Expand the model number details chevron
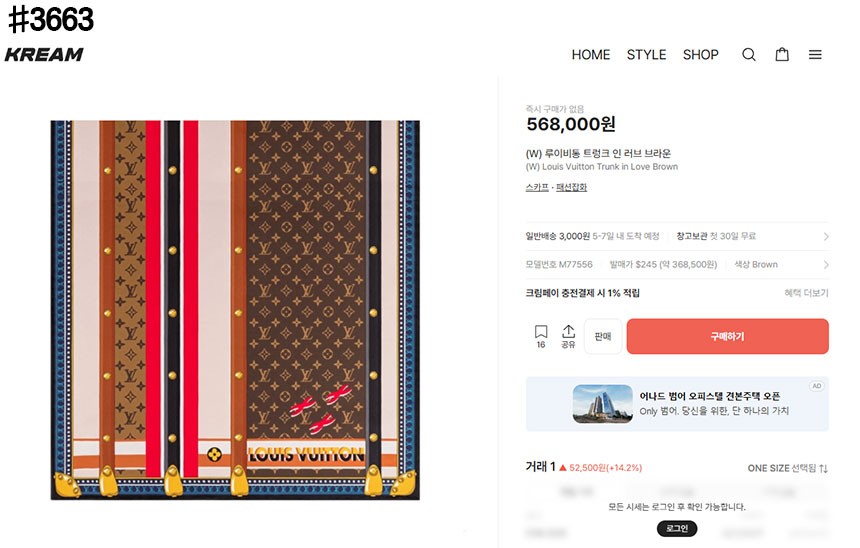Image resolution: width=860 pixels, height=548 pixels. (x=825, y=265)
